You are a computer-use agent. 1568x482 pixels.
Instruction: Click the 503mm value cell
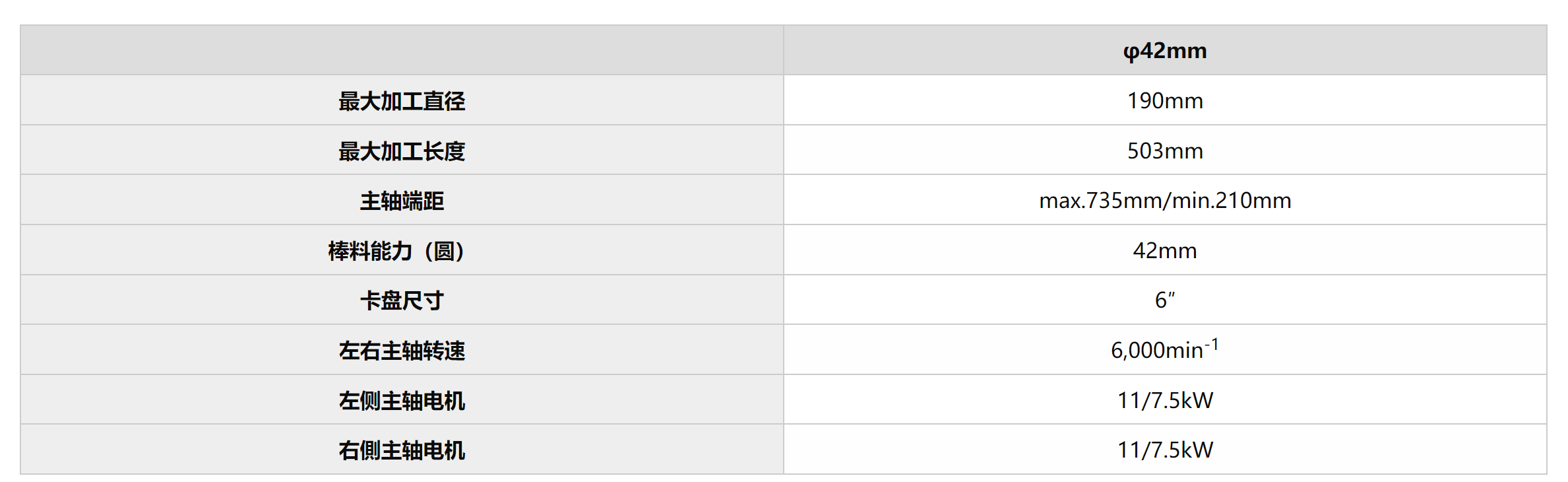click(1164, 151)
